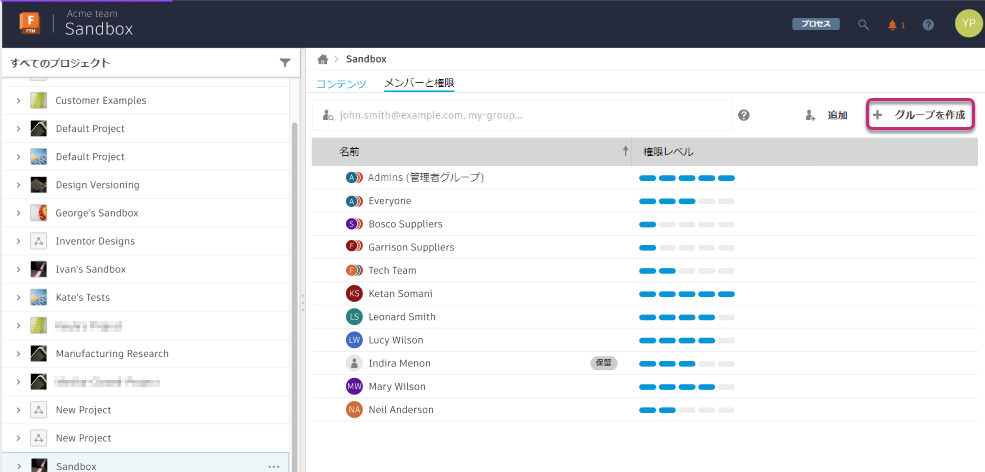The width and height of the screenshot is (985, 472).
Task: Set permission level bar for Ketan Somani
Action: click(686, 294)
